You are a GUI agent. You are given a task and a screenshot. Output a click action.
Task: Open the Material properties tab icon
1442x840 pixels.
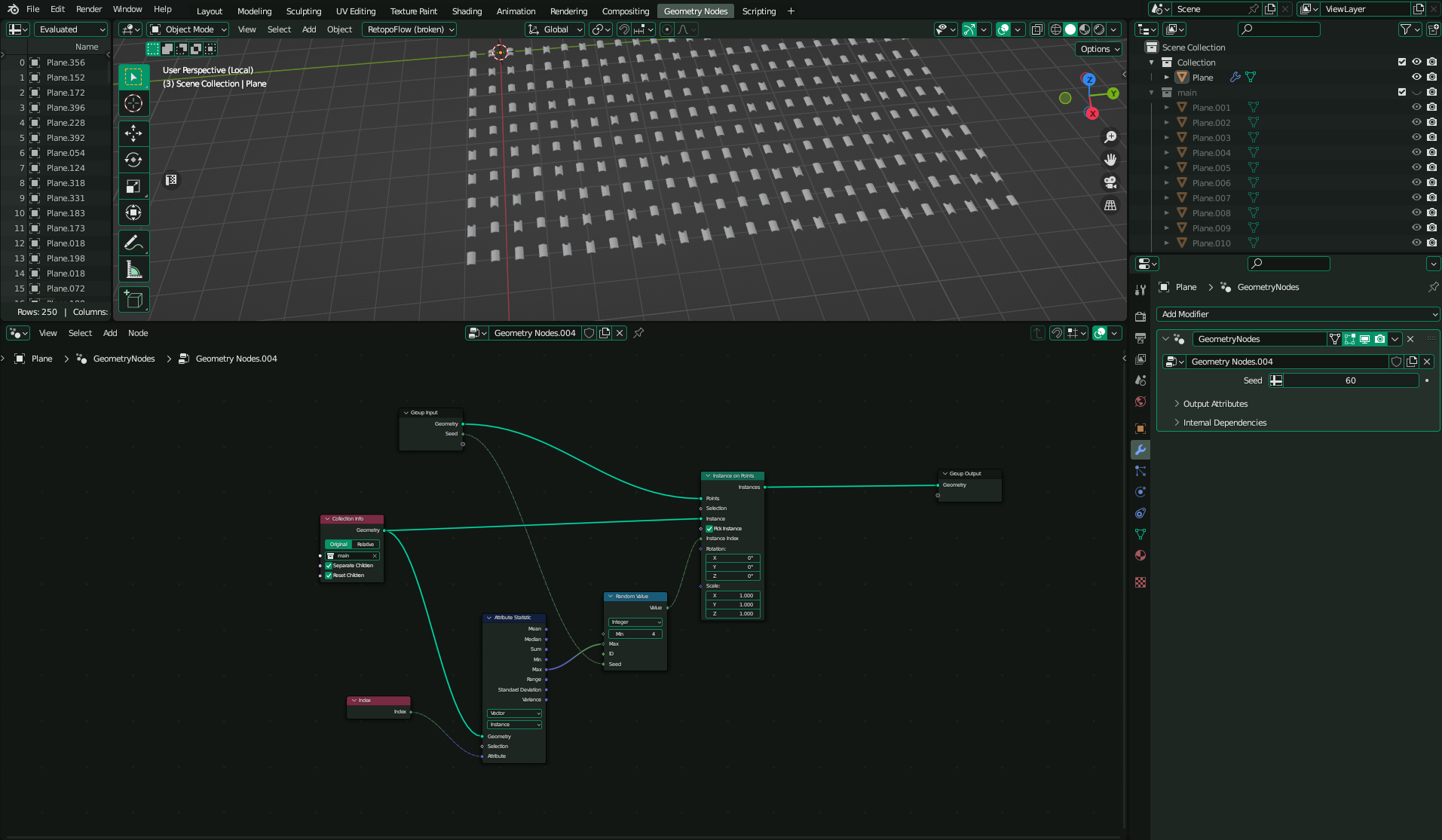point(1140,555)
